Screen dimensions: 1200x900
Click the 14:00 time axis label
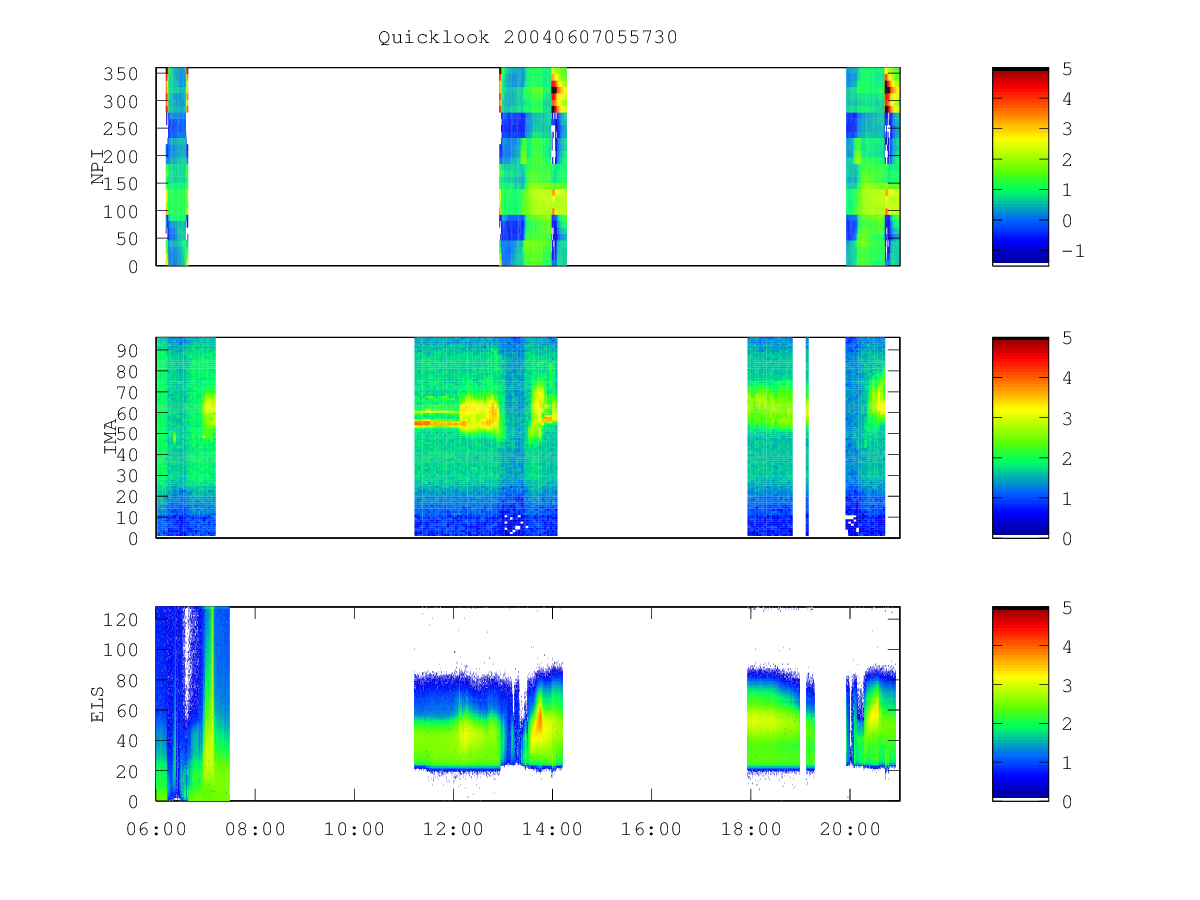[552, 829]
